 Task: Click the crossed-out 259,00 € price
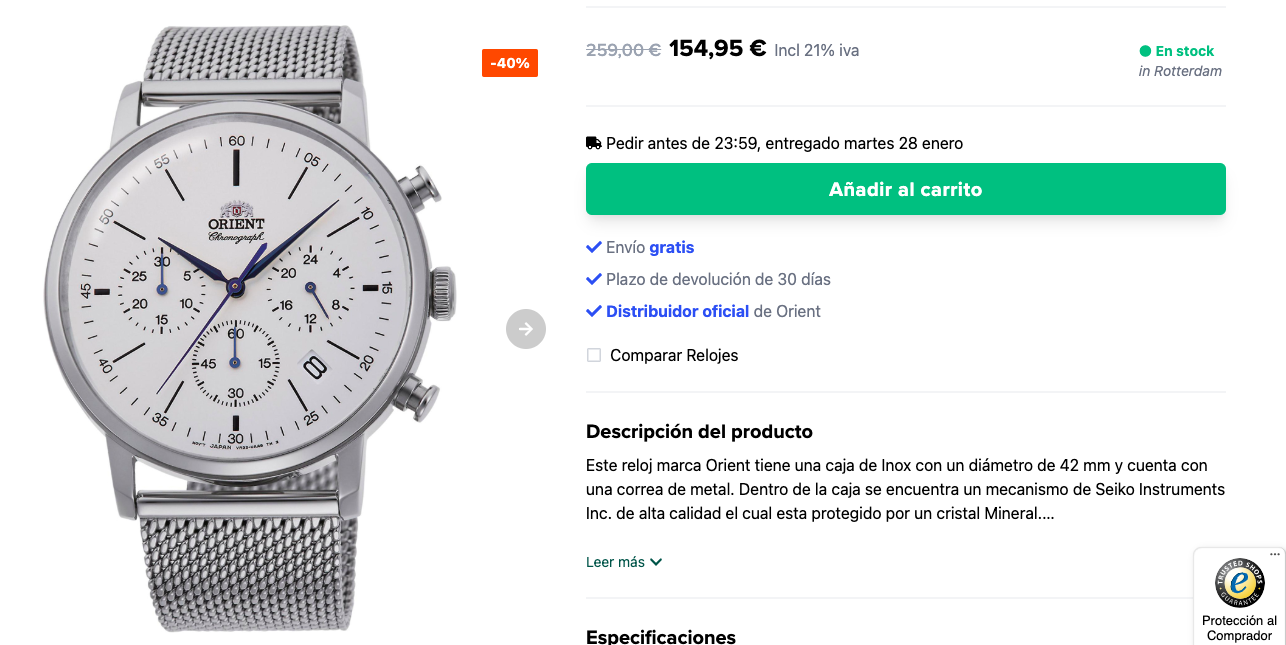coord(623,50)
